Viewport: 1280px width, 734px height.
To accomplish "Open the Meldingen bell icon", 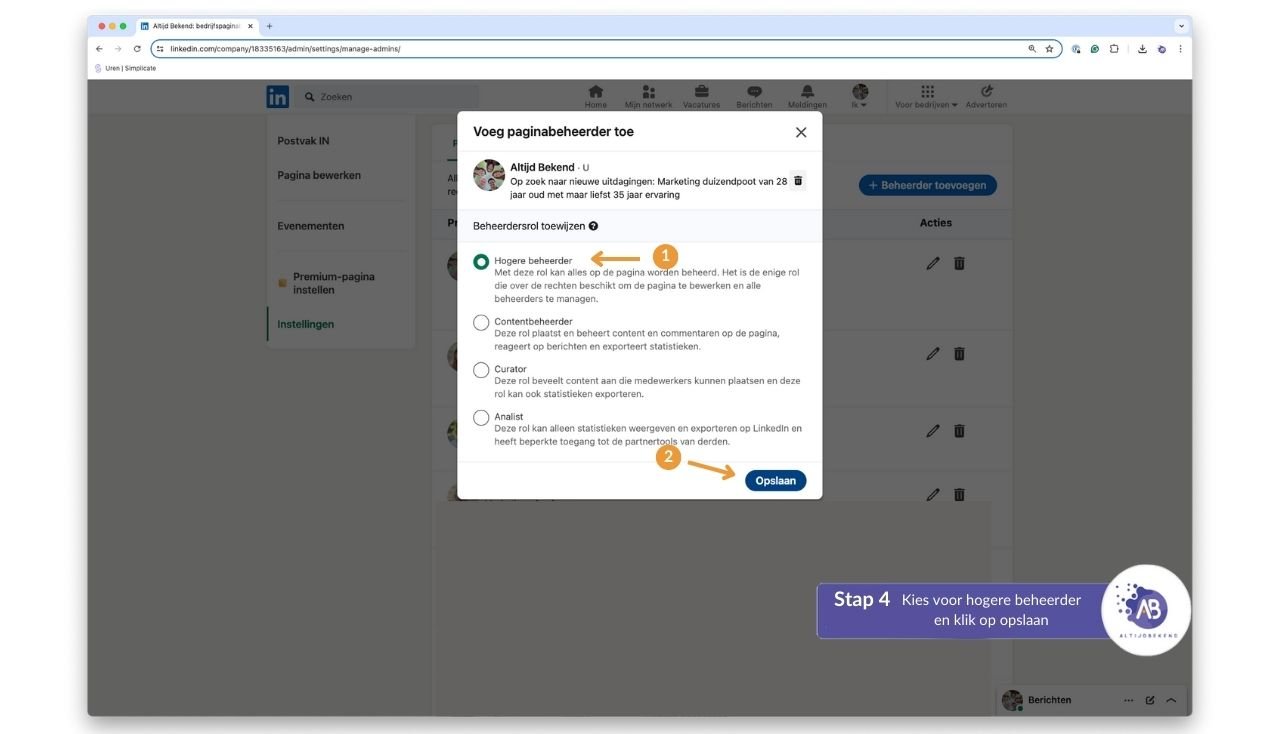I will pyautogui.click(x=807, y=92).
